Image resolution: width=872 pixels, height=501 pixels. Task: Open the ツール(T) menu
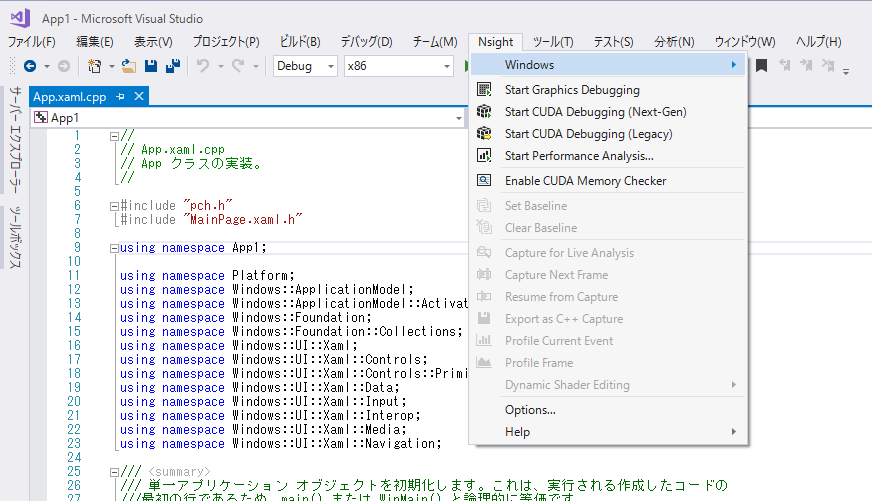(x=553, y=42)
